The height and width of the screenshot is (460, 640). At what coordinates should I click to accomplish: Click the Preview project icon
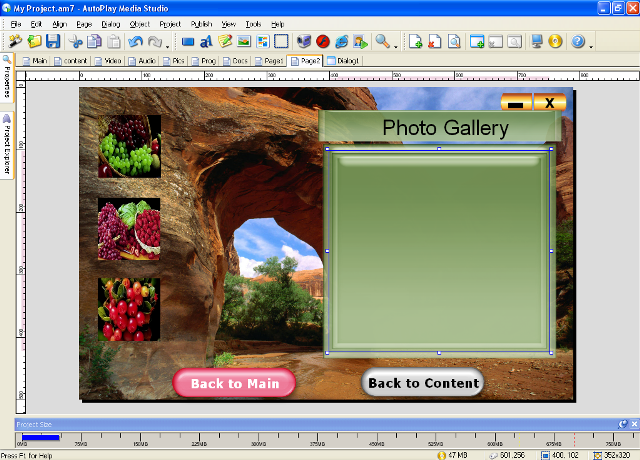point(538,42)
